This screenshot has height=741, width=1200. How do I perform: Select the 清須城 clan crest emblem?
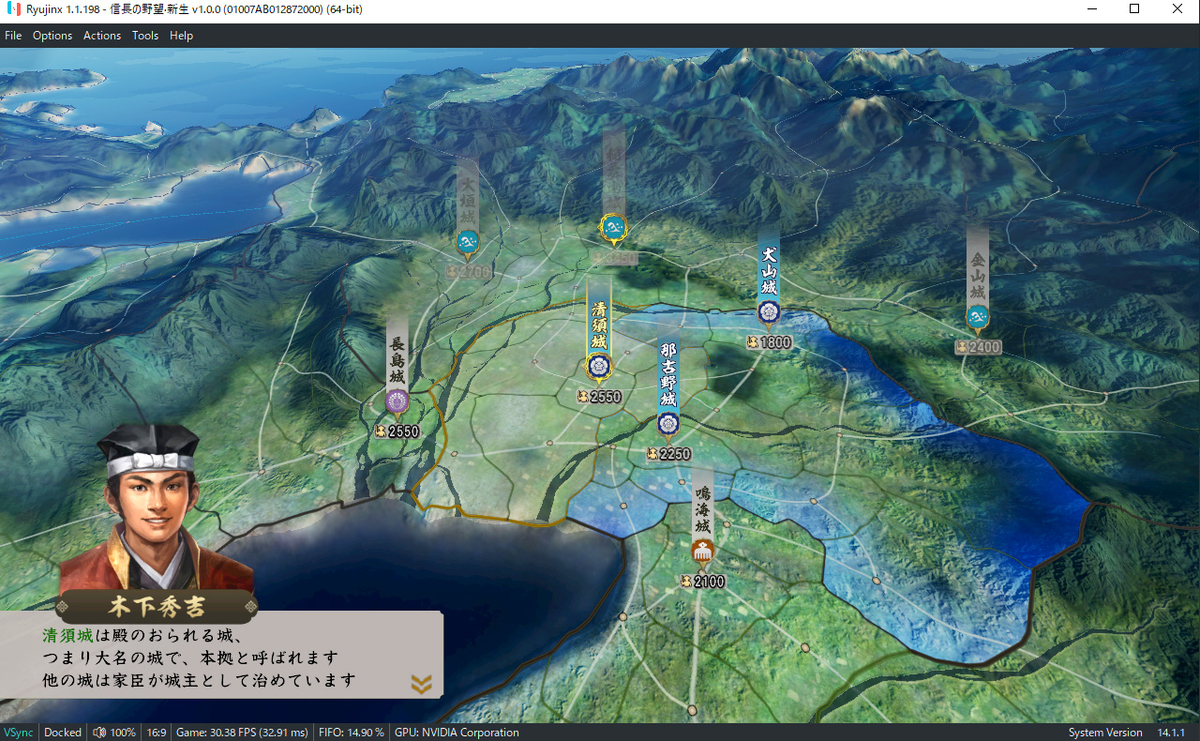click(x=599, y=368)
